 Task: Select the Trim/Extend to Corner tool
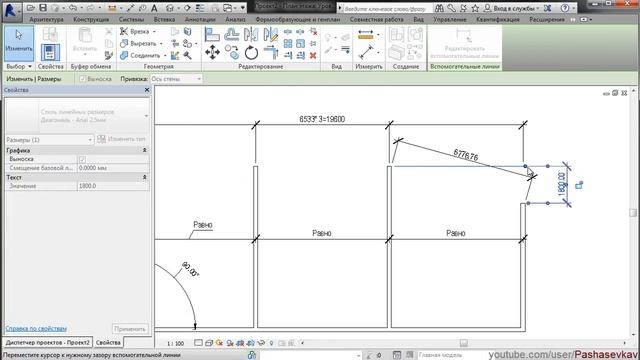pos(271,52)
